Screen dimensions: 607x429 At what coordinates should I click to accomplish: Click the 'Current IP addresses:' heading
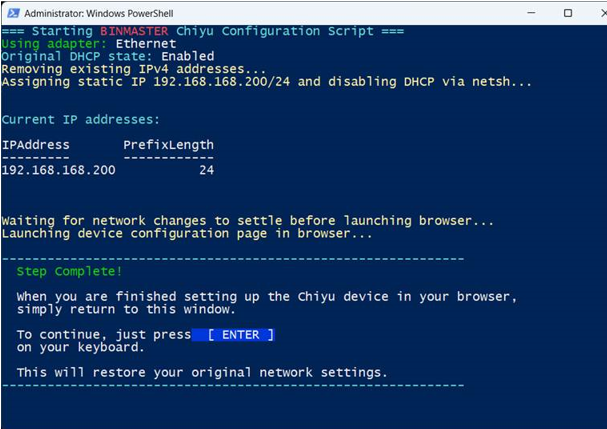[x=81, y=120]
